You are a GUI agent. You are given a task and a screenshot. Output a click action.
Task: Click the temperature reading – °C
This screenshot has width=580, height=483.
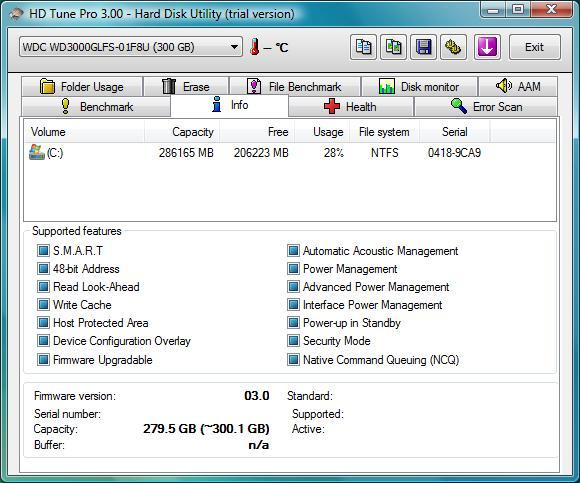click(276, 48)
